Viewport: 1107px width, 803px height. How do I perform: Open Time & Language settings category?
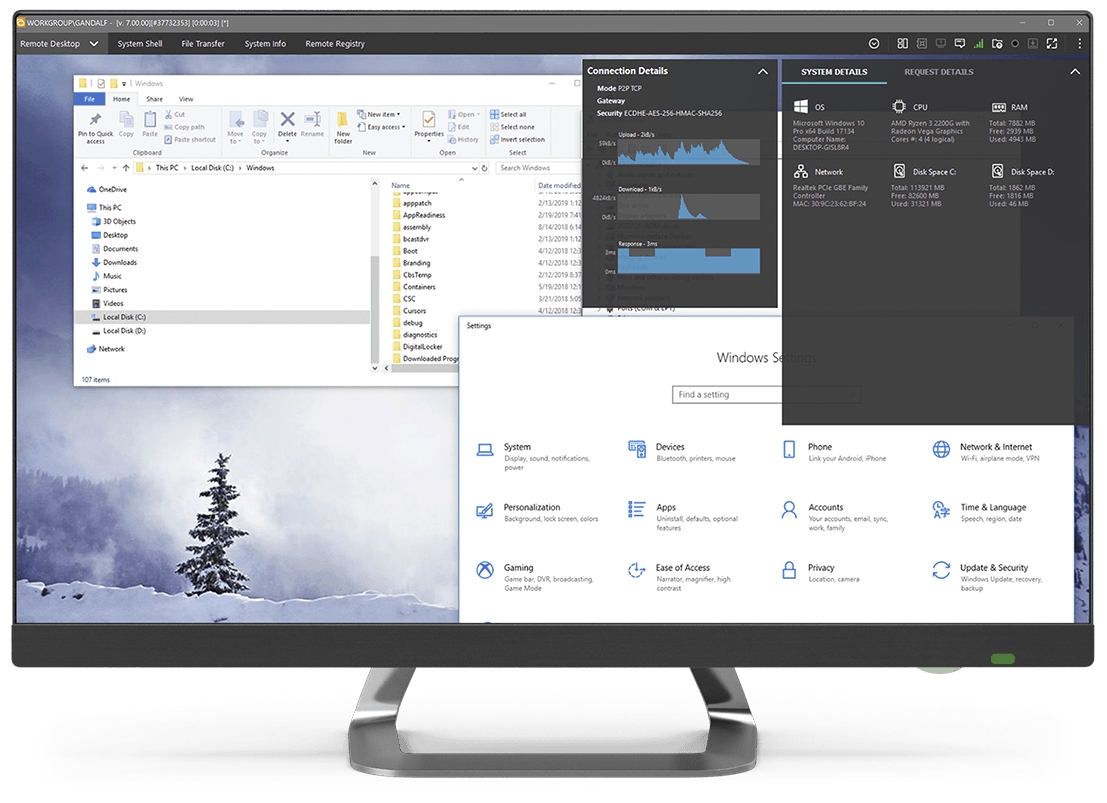click(x=979, y=512)
